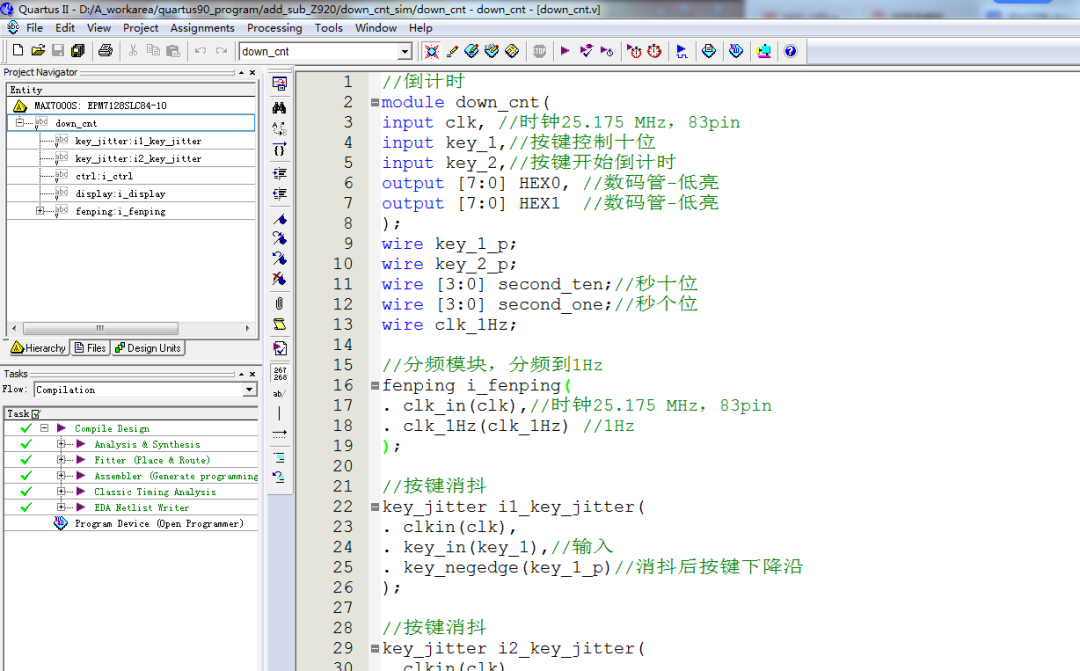
Task: Toggle the Task column checkbox icon
Action: pyautogui.click(x=36, y=414)
